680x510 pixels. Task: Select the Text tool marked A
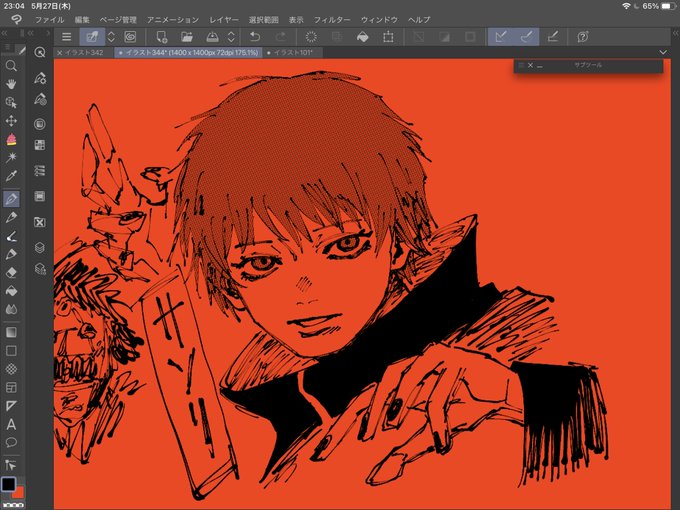(x=11, y=424)
